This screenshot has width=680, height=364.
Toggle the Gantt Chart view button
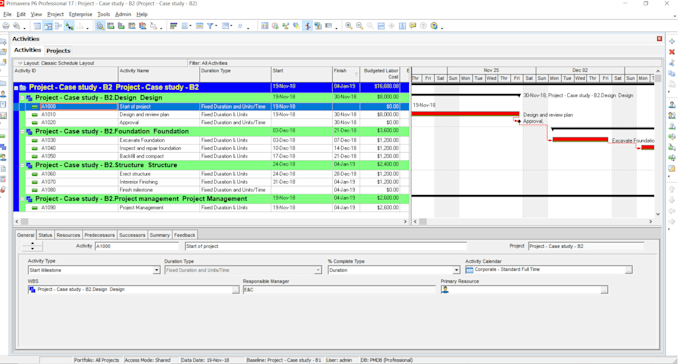coord(48,26)
